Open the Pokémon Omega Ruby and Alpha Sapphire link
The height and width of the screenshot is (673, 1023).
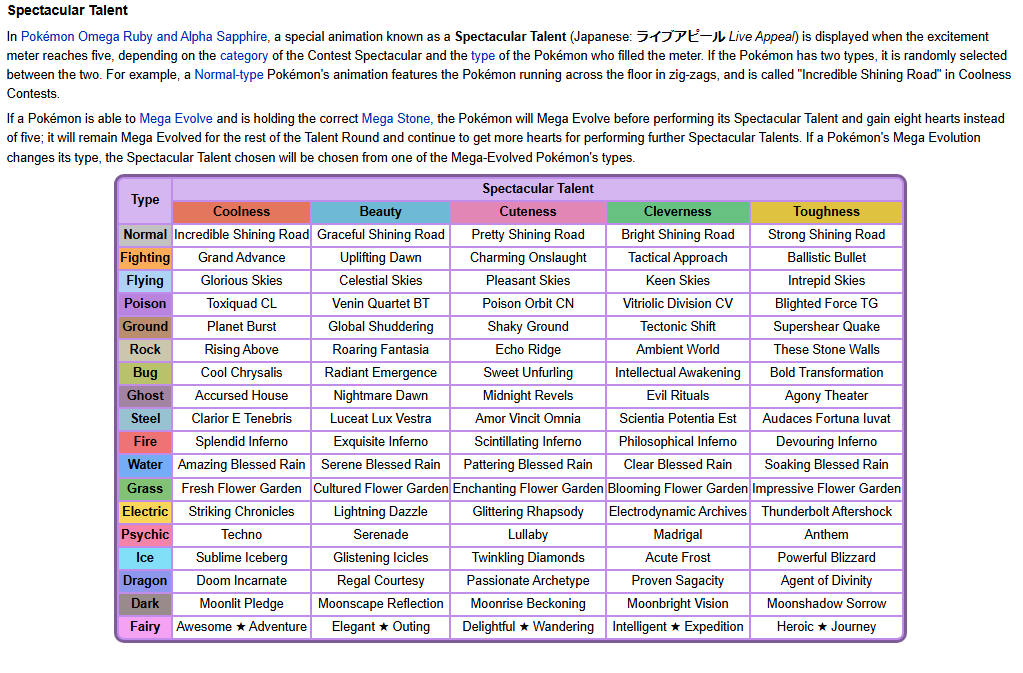point(144,37)
